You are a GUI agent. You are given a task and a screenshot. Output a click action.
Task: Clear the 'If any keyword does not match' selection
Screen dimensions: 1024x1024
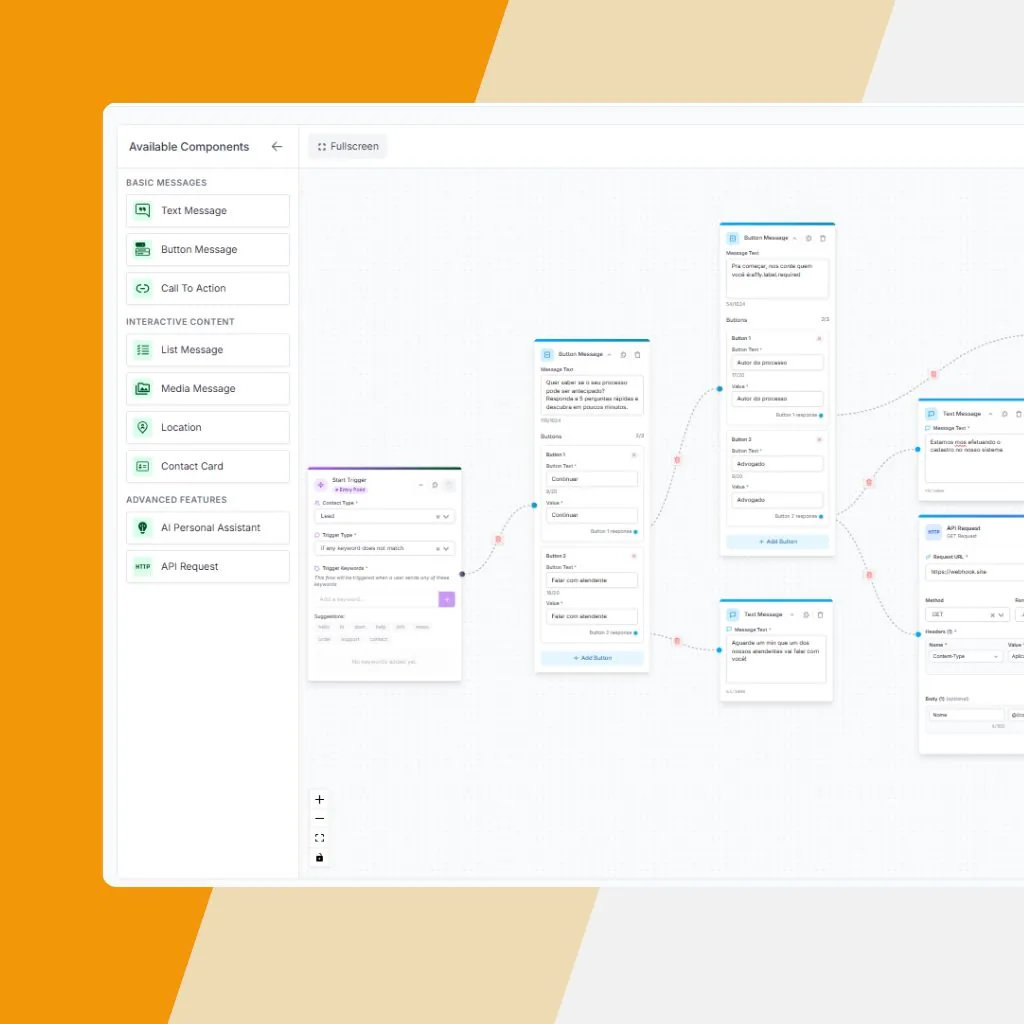[438, 549]
